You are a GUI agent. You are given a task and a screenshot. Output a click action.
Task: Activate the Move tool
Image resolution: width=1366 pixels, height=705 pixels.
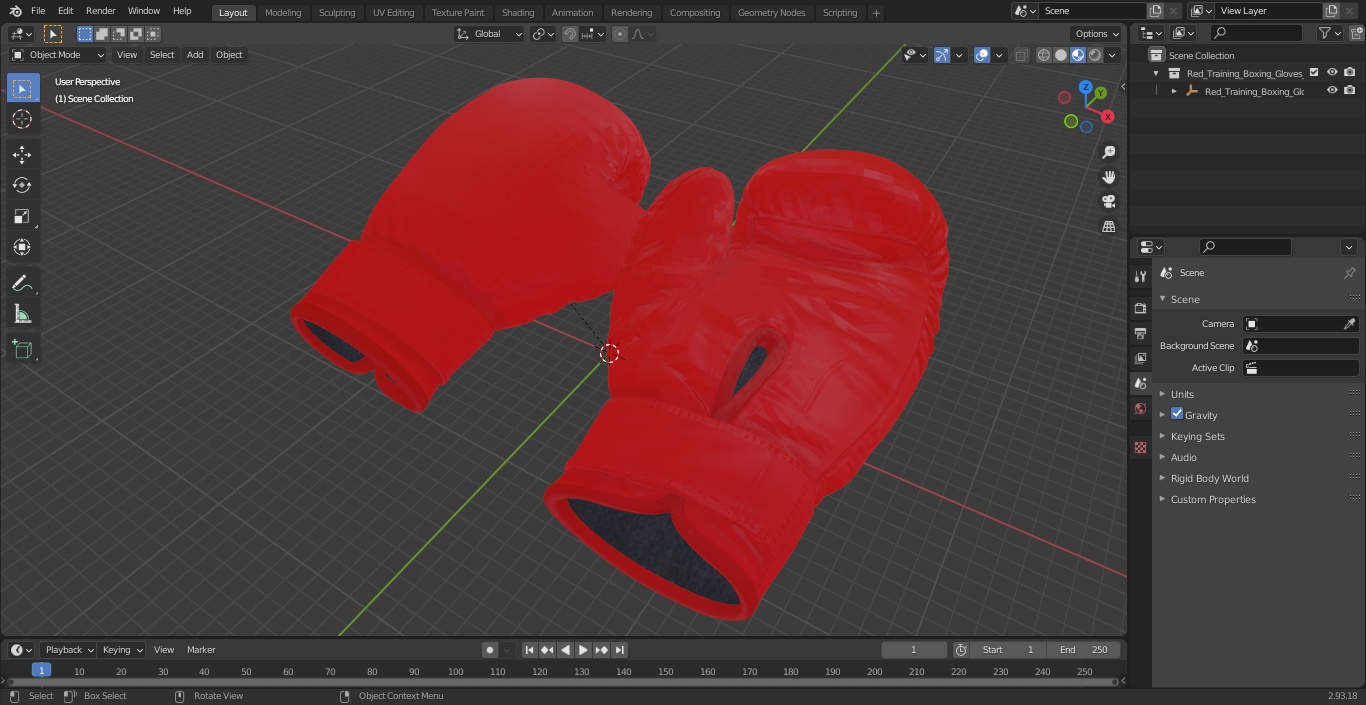click(x=22, y=155)
